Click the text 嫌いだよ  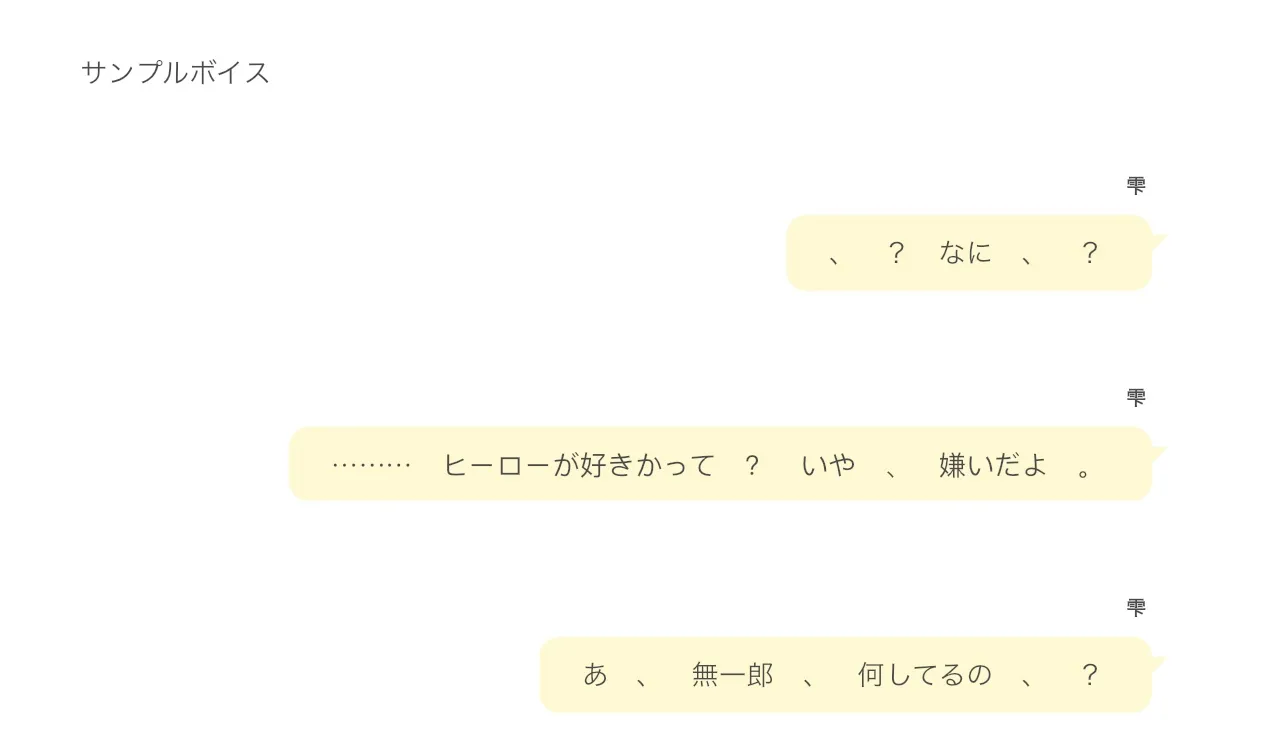pos(993,465)
